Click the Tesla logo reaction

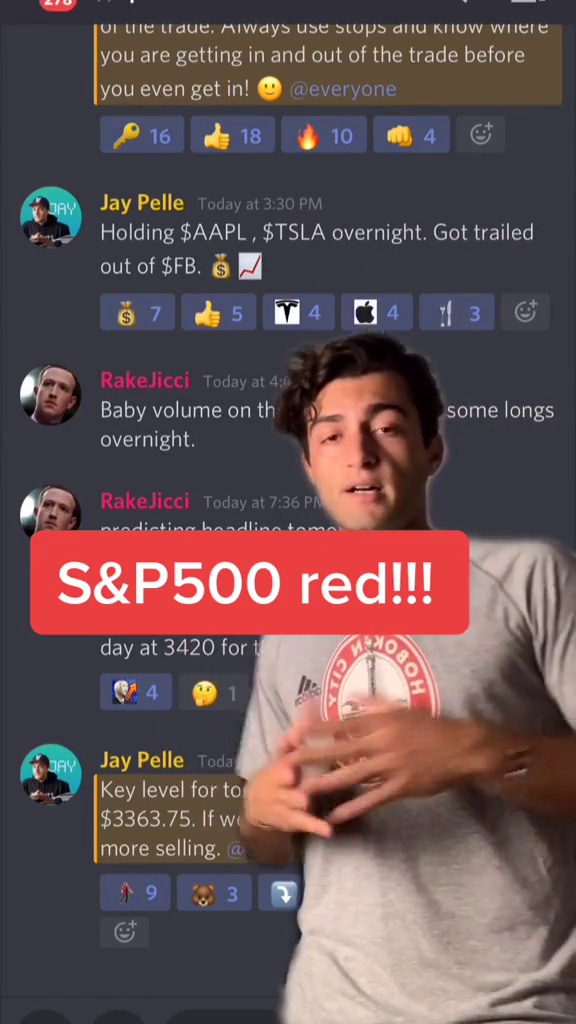[x=298, y=312]
